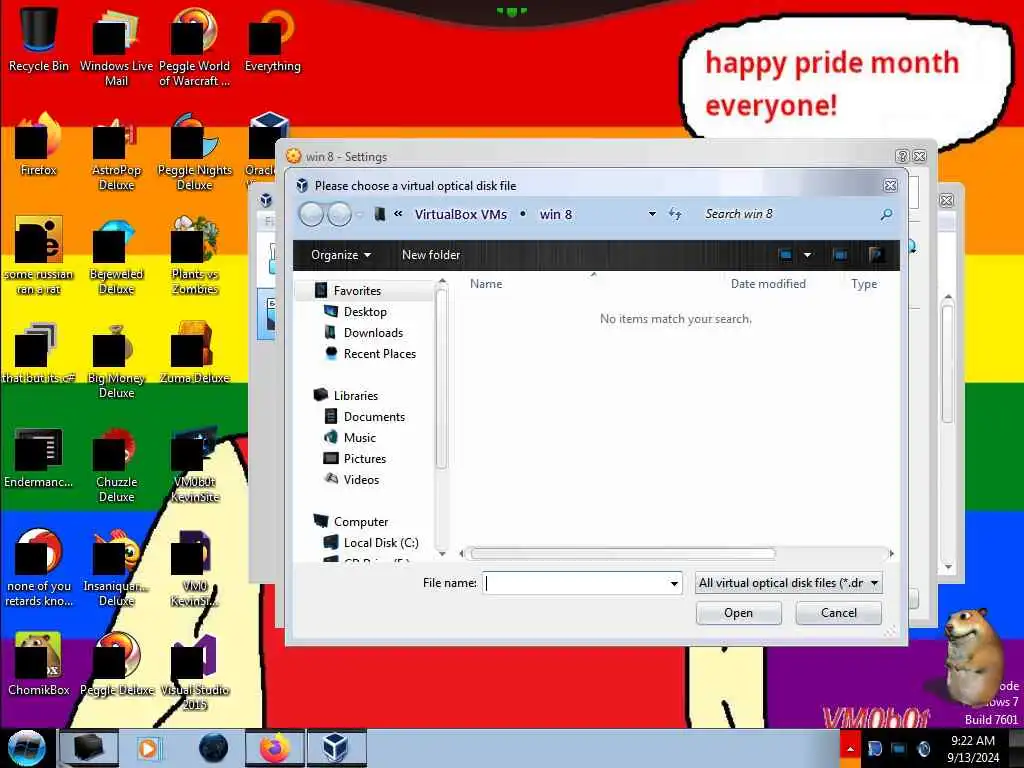Select Documents library
This screenshot has width=1024, height=768.
(x=374, y=417)
